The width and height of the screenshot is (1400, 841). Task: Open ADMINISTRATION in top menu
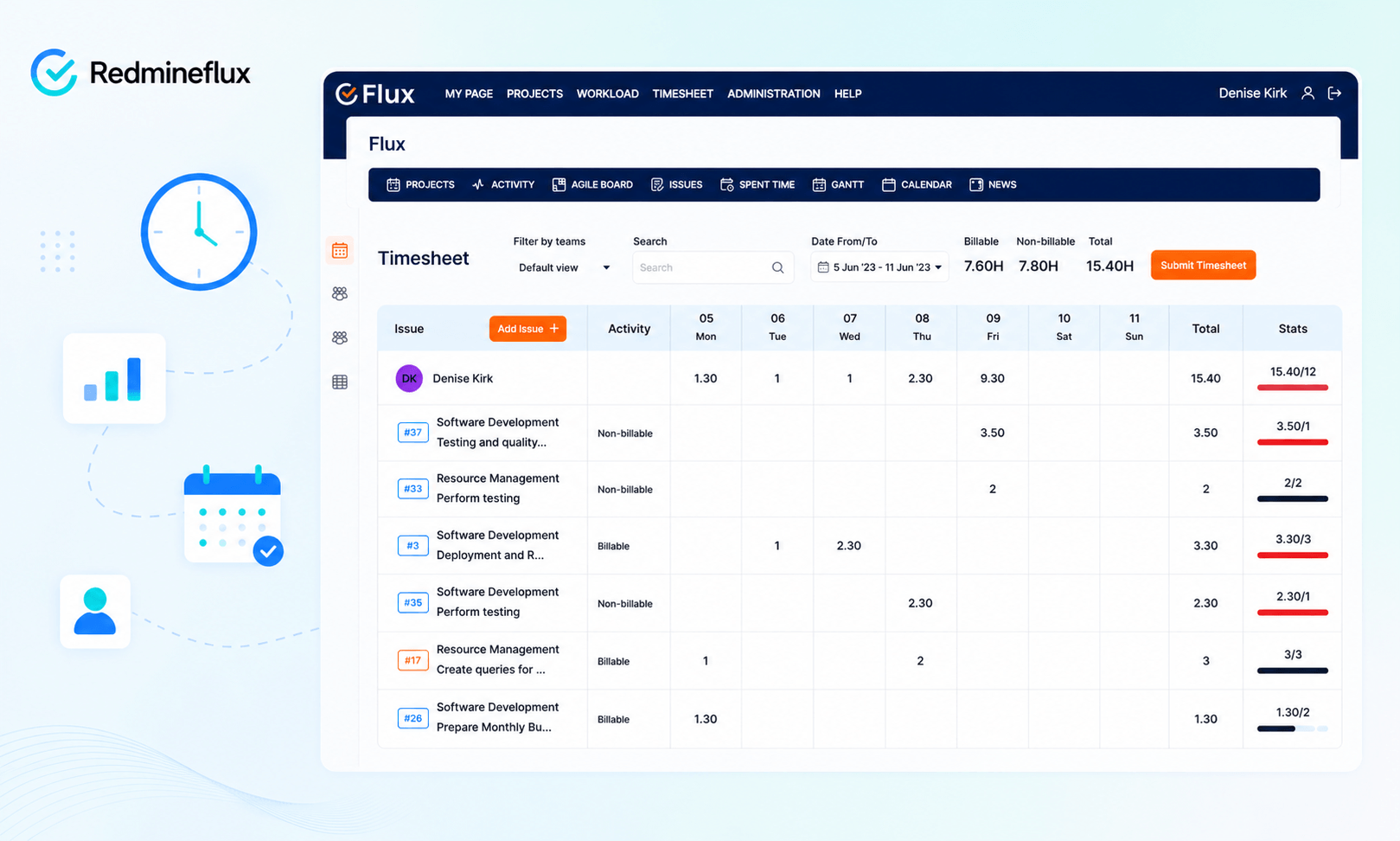773,93
